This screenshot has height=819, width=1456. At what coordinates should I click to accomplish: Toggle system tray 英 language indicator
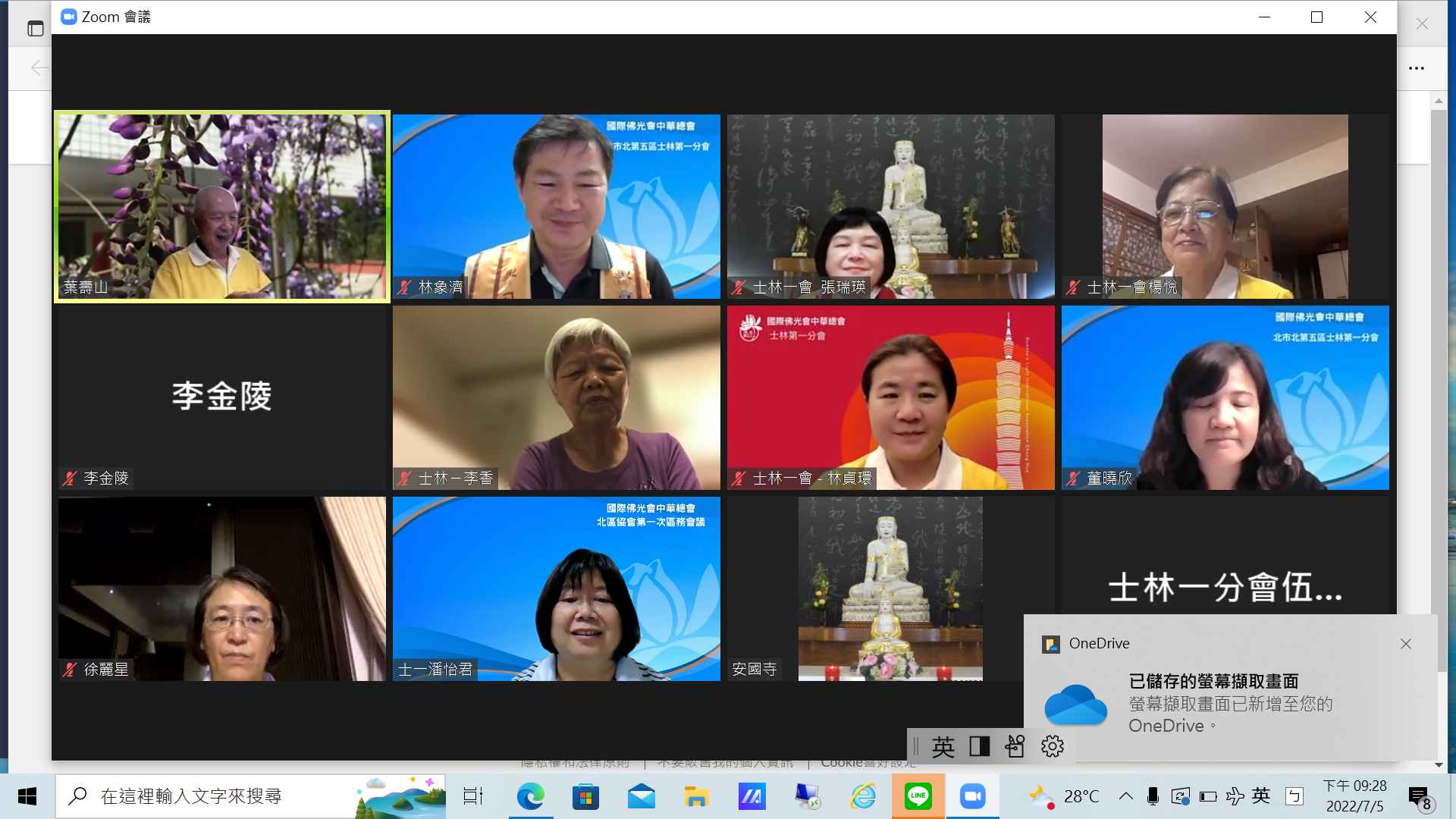(x=1261, y=795)
